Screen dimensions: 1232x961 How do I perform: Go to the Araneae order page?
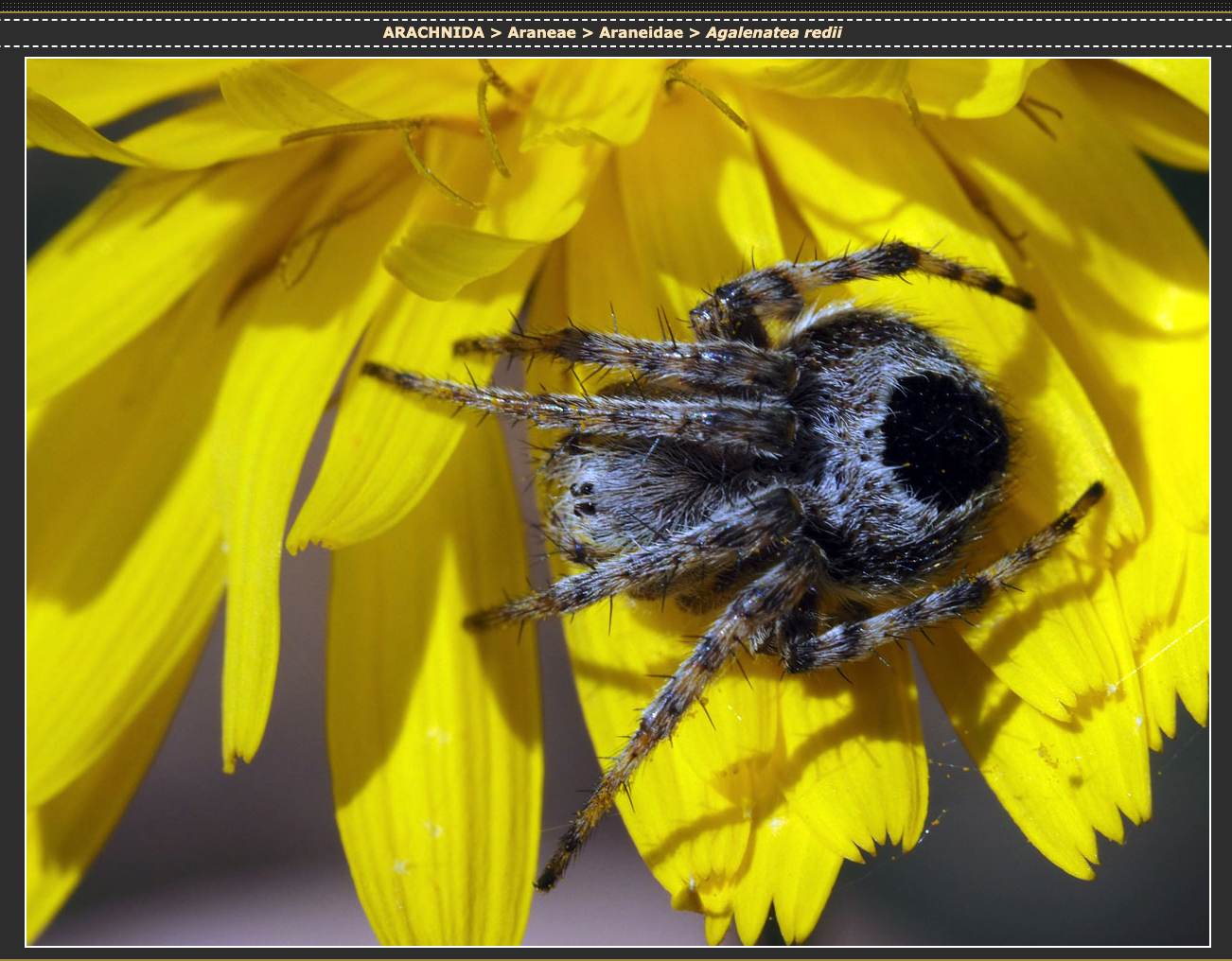(541, 33)
